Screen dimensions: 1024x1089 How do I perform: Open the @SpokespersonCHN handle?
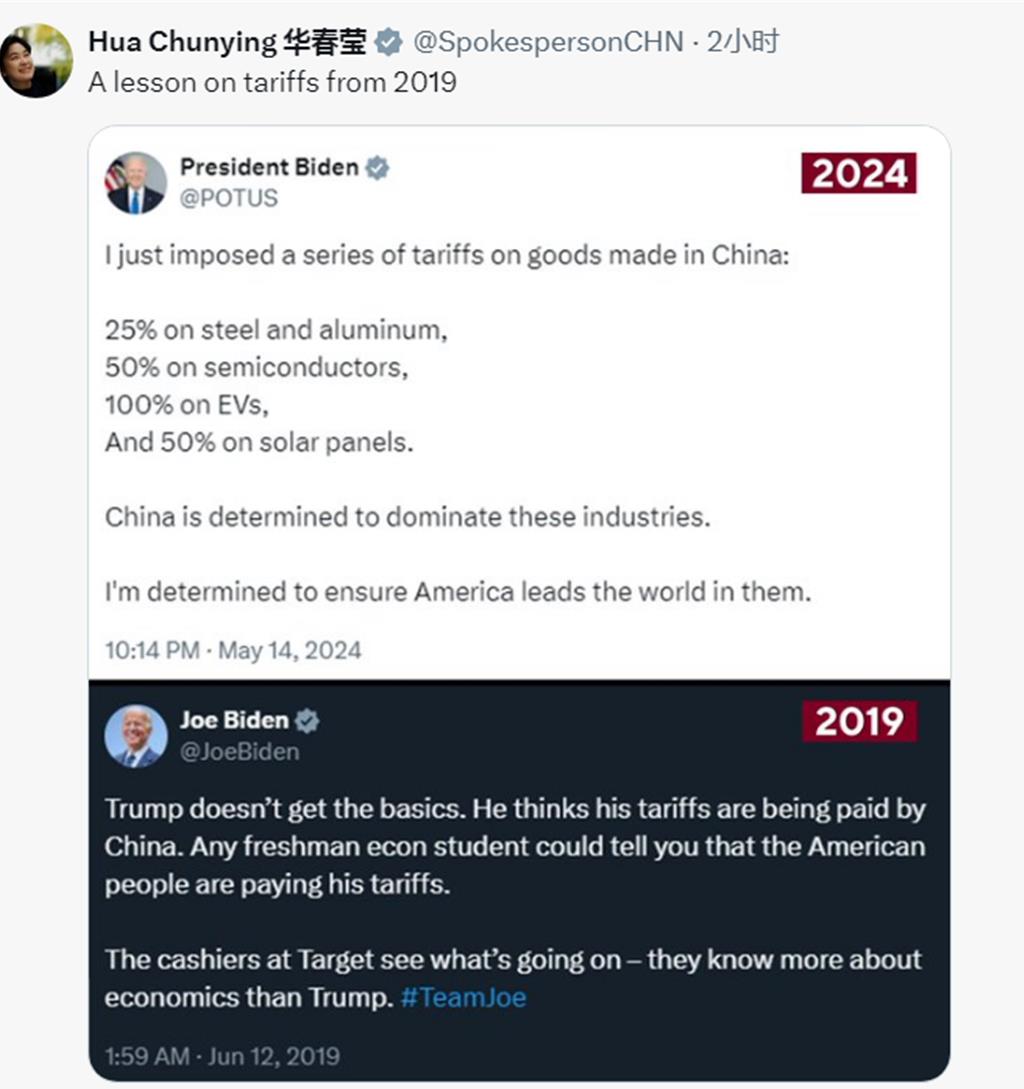[548, 42]
